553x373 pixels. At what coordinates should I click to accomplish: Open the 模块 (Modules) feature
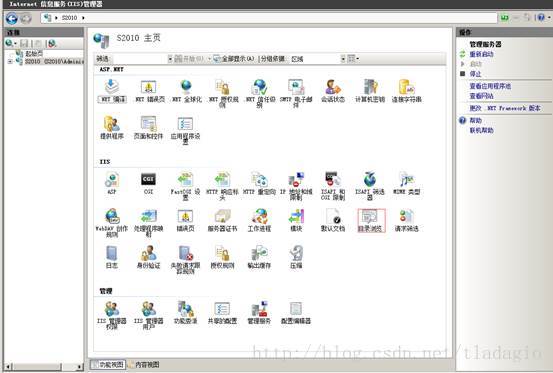coord(296,220)
